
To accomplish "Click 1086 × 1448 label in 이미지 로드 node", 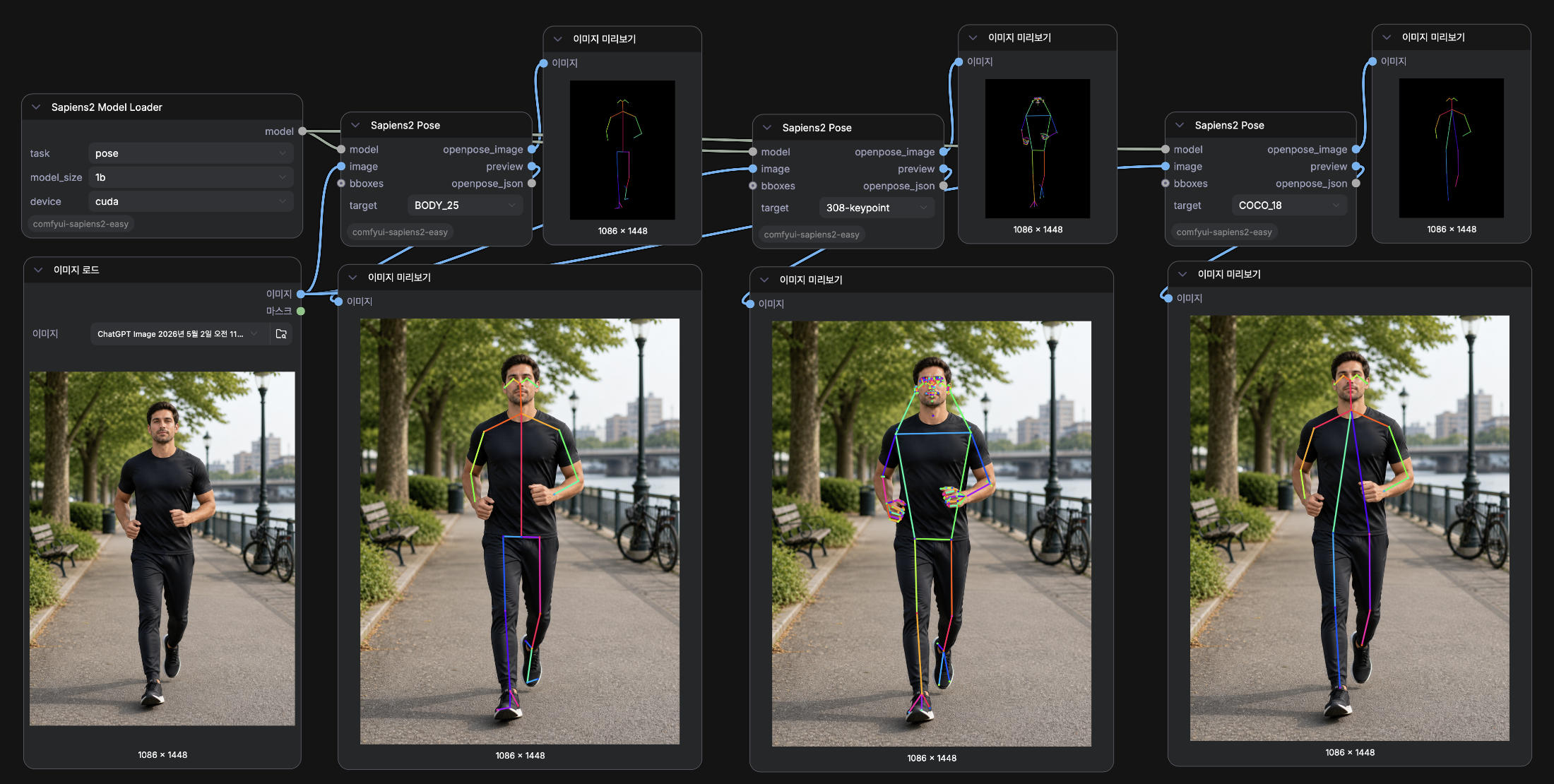I will pyautogui.click(x=162, y=755).
